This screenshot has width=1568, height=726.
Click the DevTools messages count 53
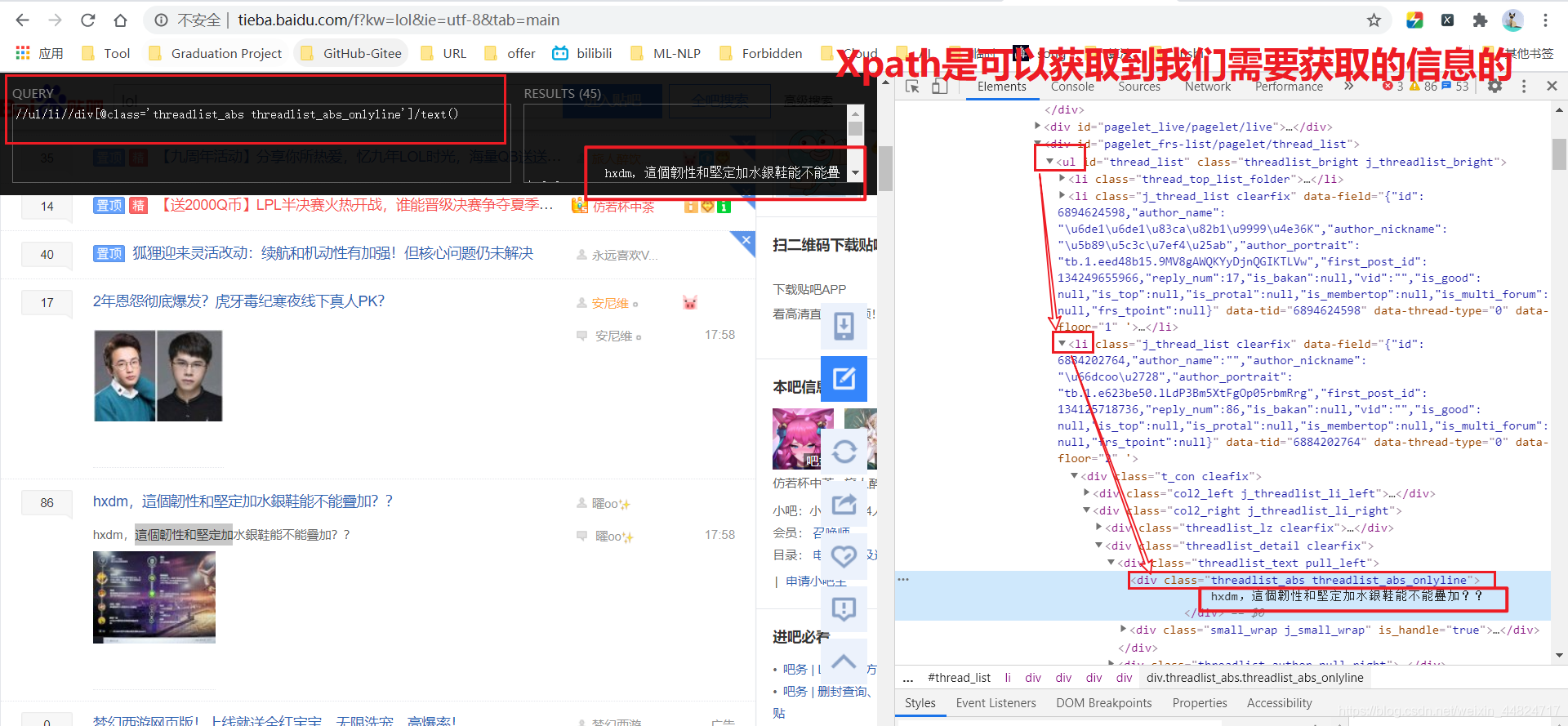click(1455, 86)
